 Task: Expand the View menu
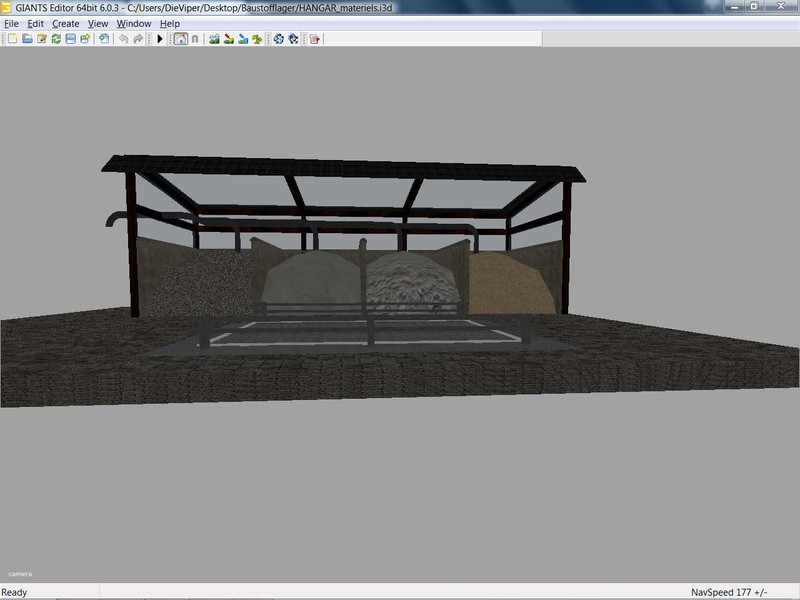tap(98, 23)
